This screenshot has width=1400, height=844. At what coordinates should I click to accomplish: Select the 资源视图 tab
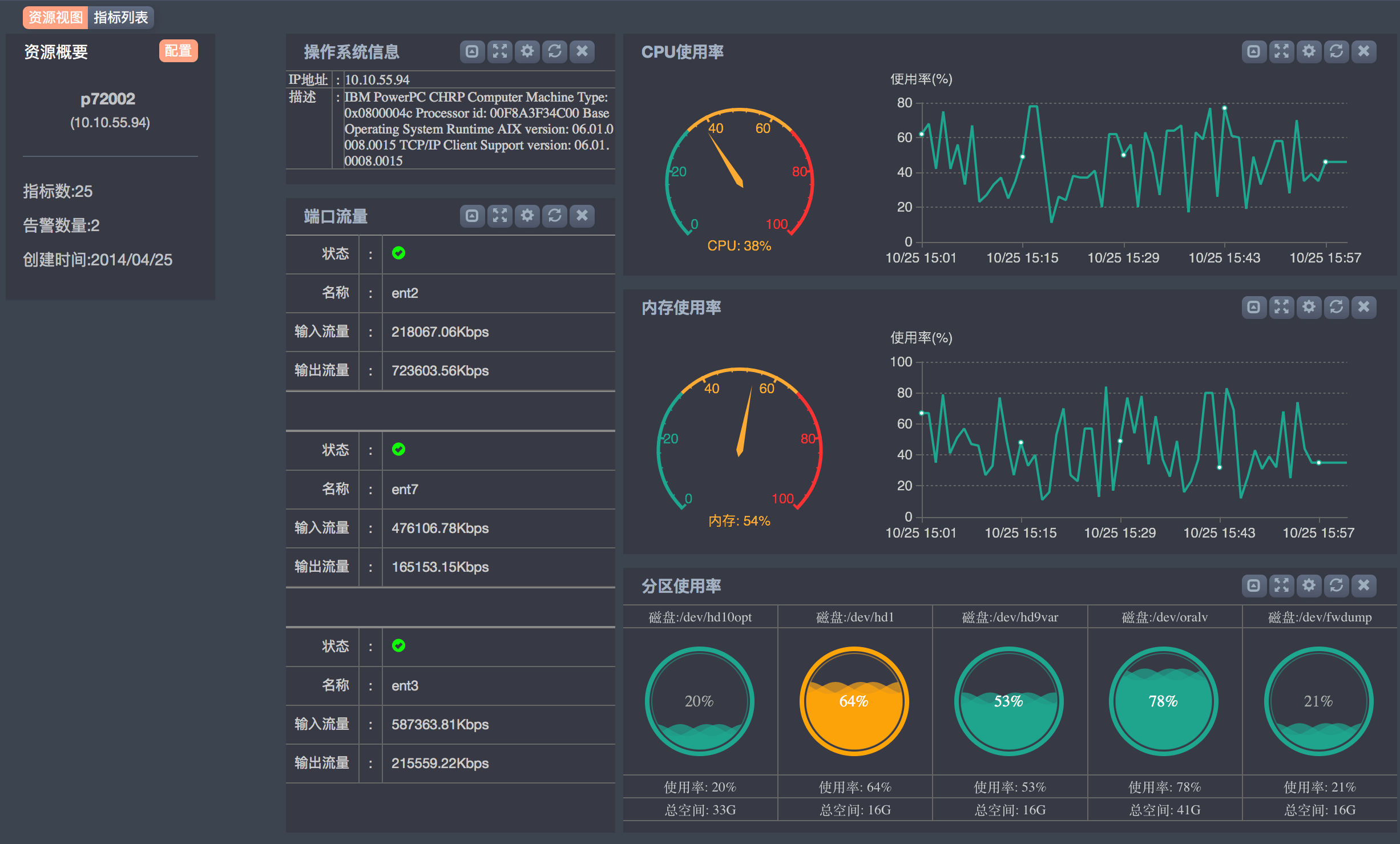pos(55,17)
